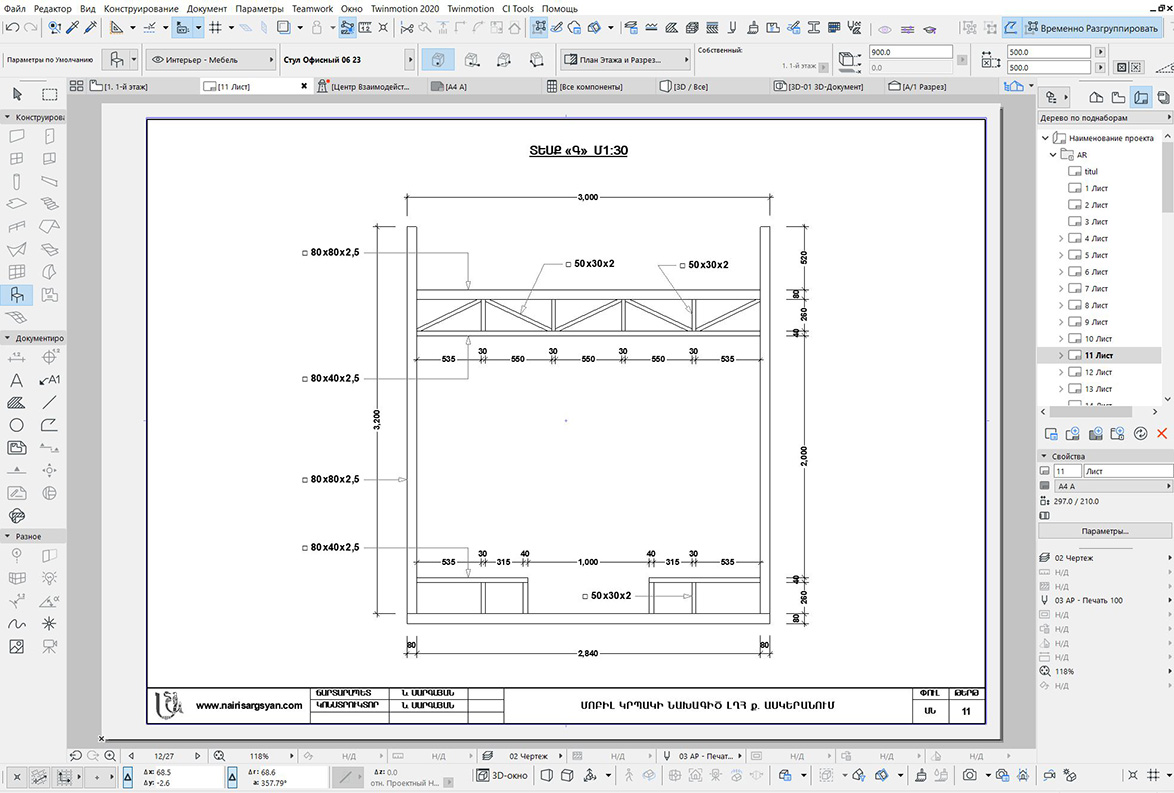The height and width of the screenshot is (793, 1174).
Task: Open the 3D-окно window button
Action: 502,776
